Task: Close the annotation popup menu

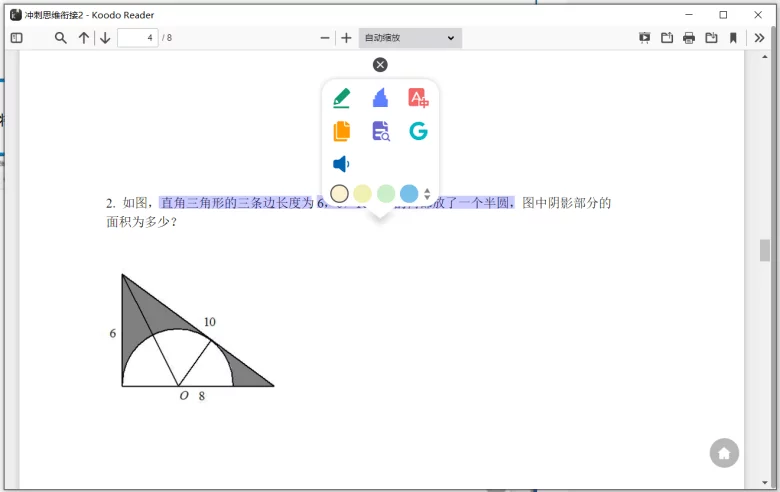Action: click(x=380, y=65)
